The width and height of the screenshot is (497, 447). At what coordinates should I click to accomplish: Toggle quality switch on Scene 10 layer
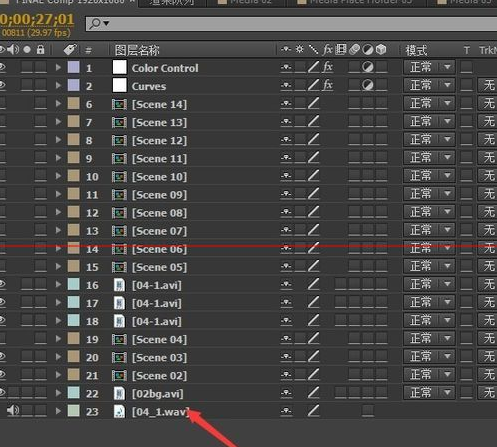pos(313,176)
